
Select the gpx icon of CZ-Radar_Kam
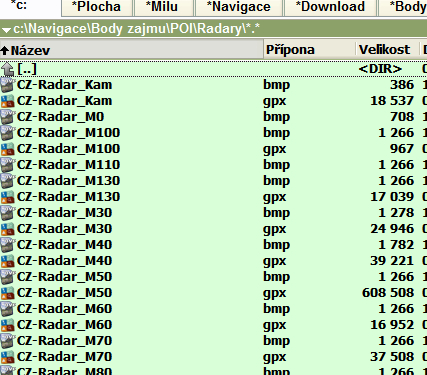pos(7,101)
